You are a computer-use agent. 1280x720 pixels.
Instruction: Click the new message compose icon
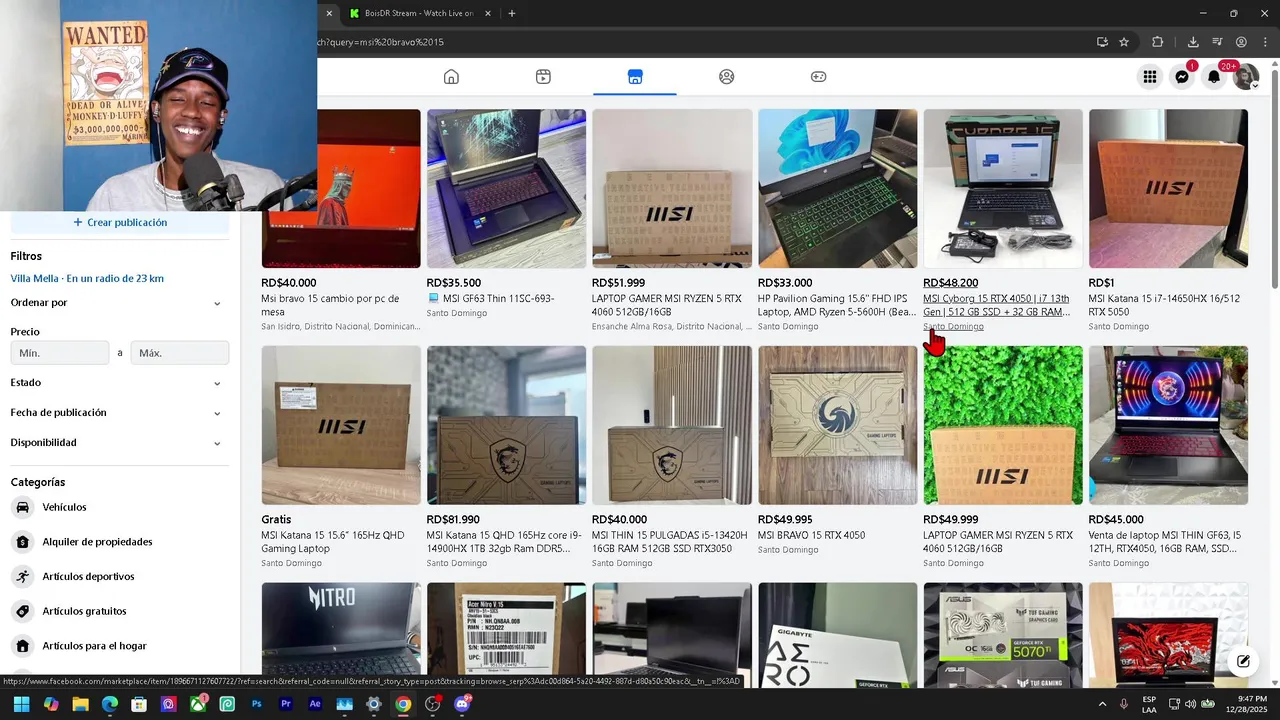coord(1243,661)
